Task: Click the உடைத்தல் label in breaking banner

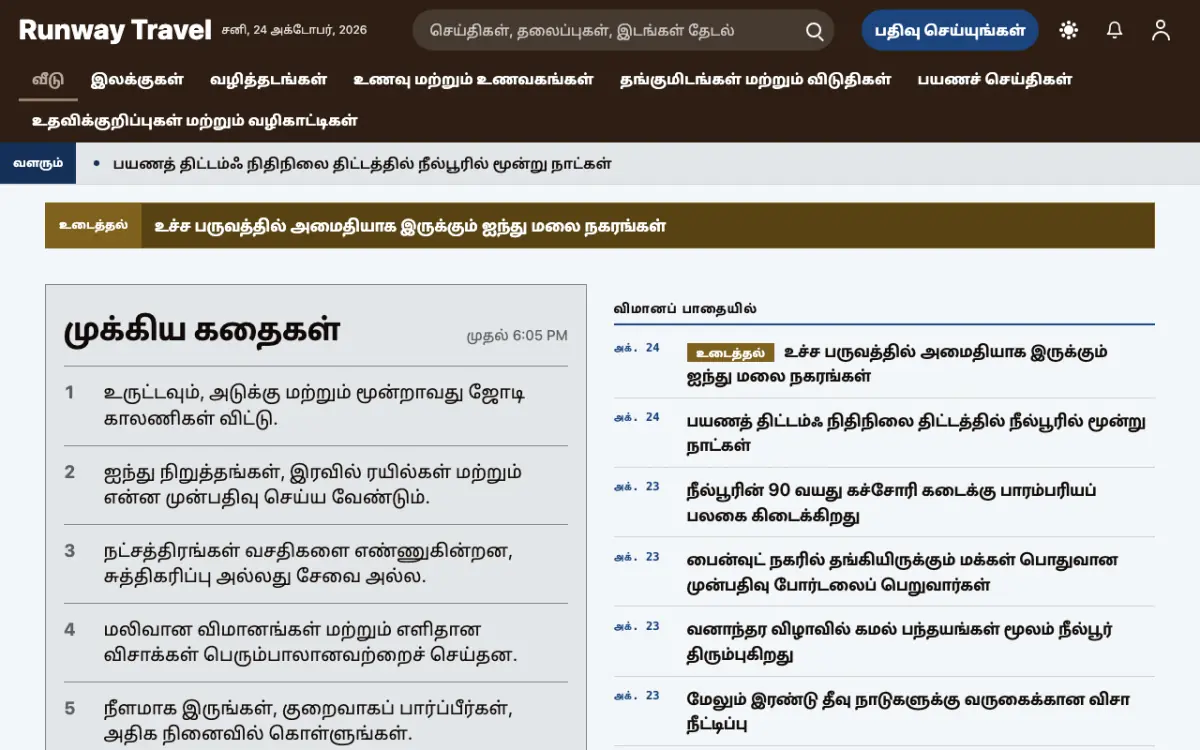Action: pos(93,226)
